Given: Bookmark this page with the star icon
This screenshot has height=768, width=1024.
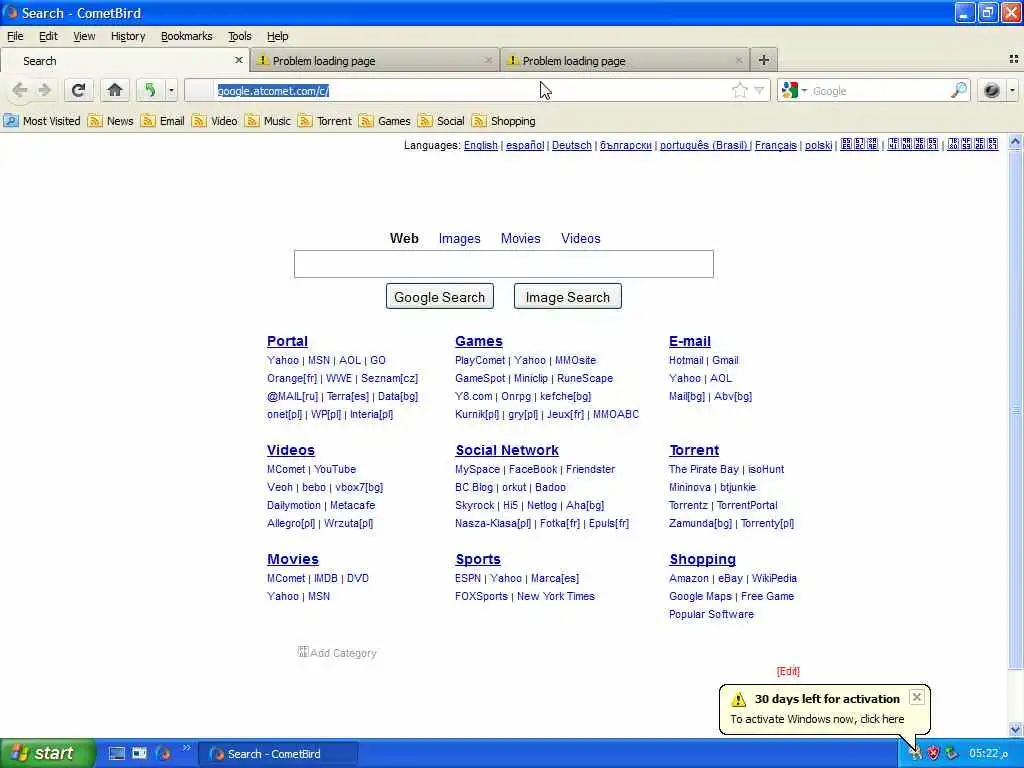Looking at the screenshot, I should pyautogui.click(x=739, y=90).
